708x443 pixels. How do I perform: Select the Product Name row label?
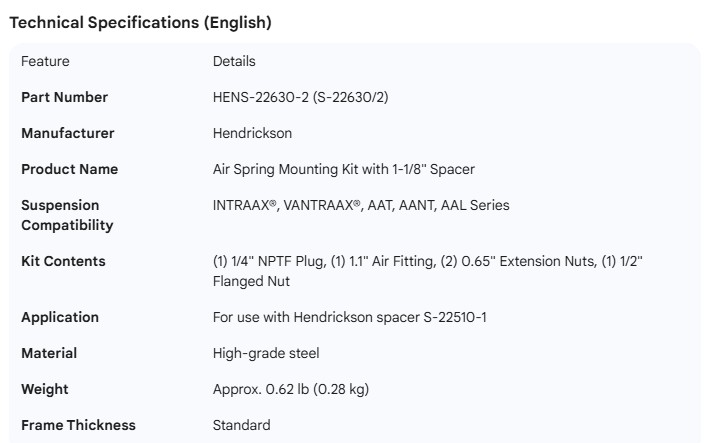[69, 170]
